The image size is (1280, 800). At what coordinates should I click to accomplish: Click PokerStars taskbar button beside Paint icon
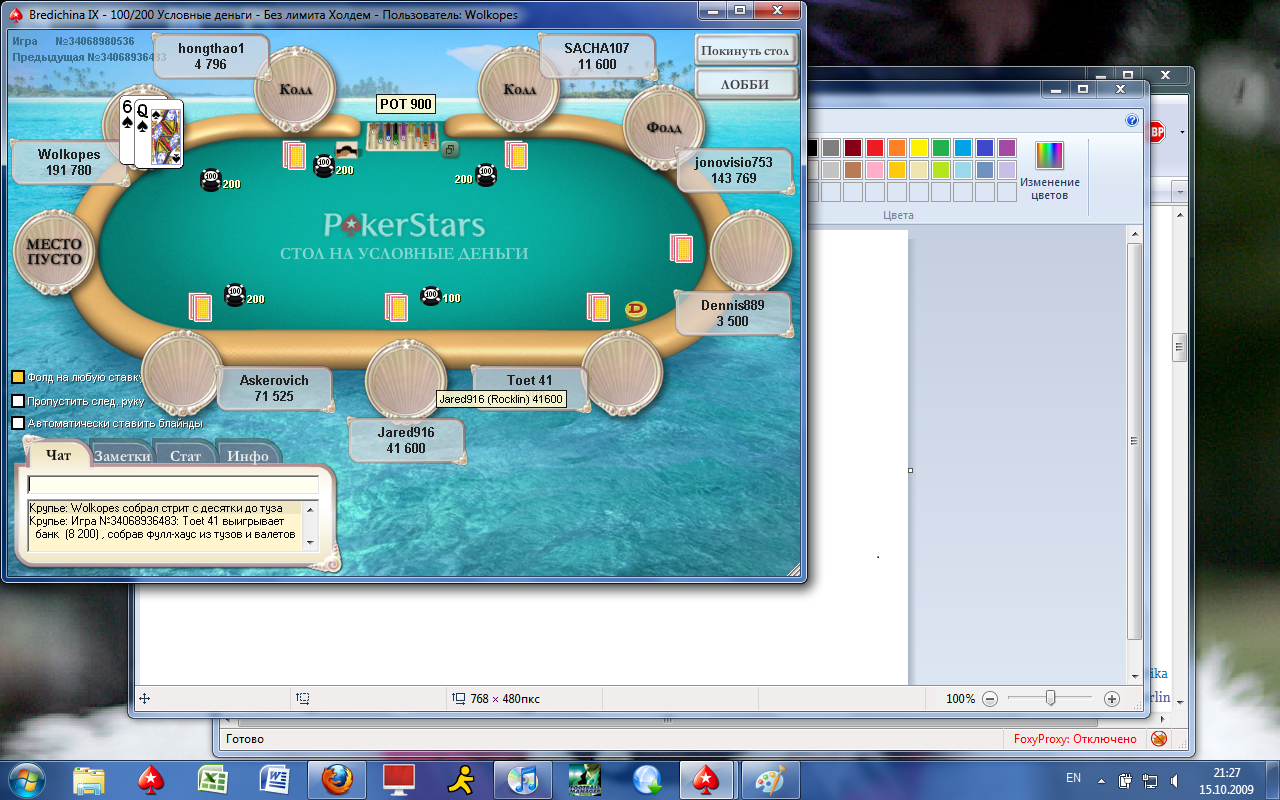click(x=708, y=779)
